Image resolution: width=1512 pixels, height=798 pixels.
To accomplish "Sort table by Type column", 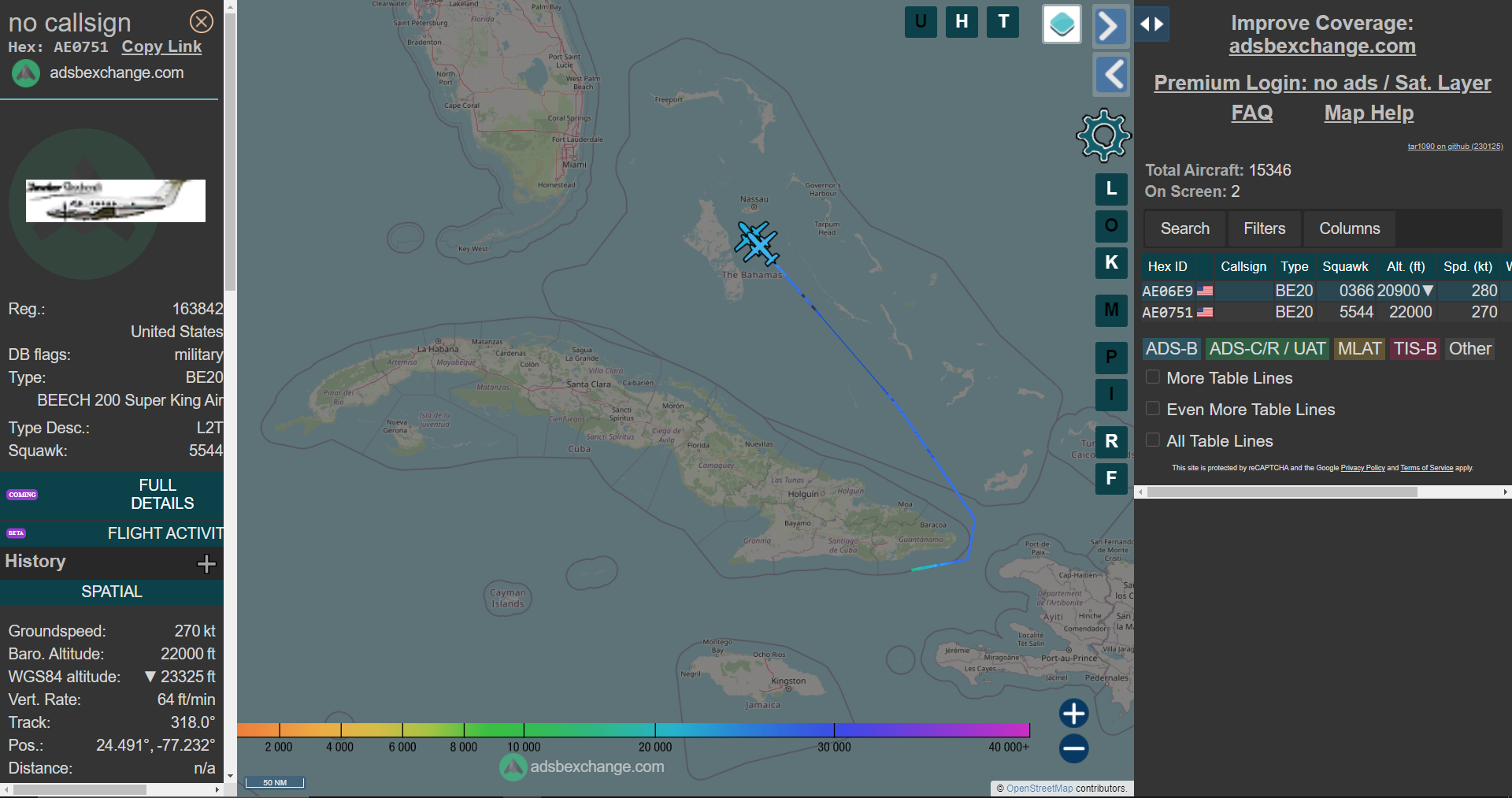I will pos(1294,266).
